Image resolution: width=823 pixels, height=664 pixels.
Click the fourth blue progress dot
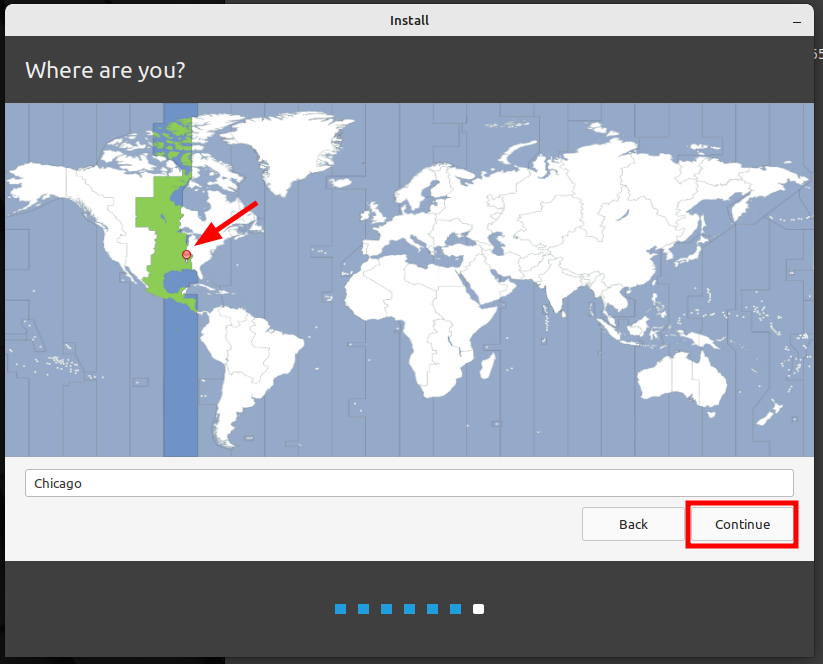pos(409,609)
